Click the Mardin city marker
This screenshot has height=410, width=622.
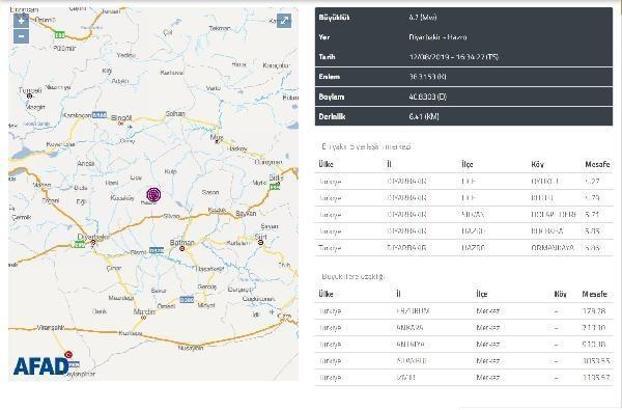(x=144, y=317)
